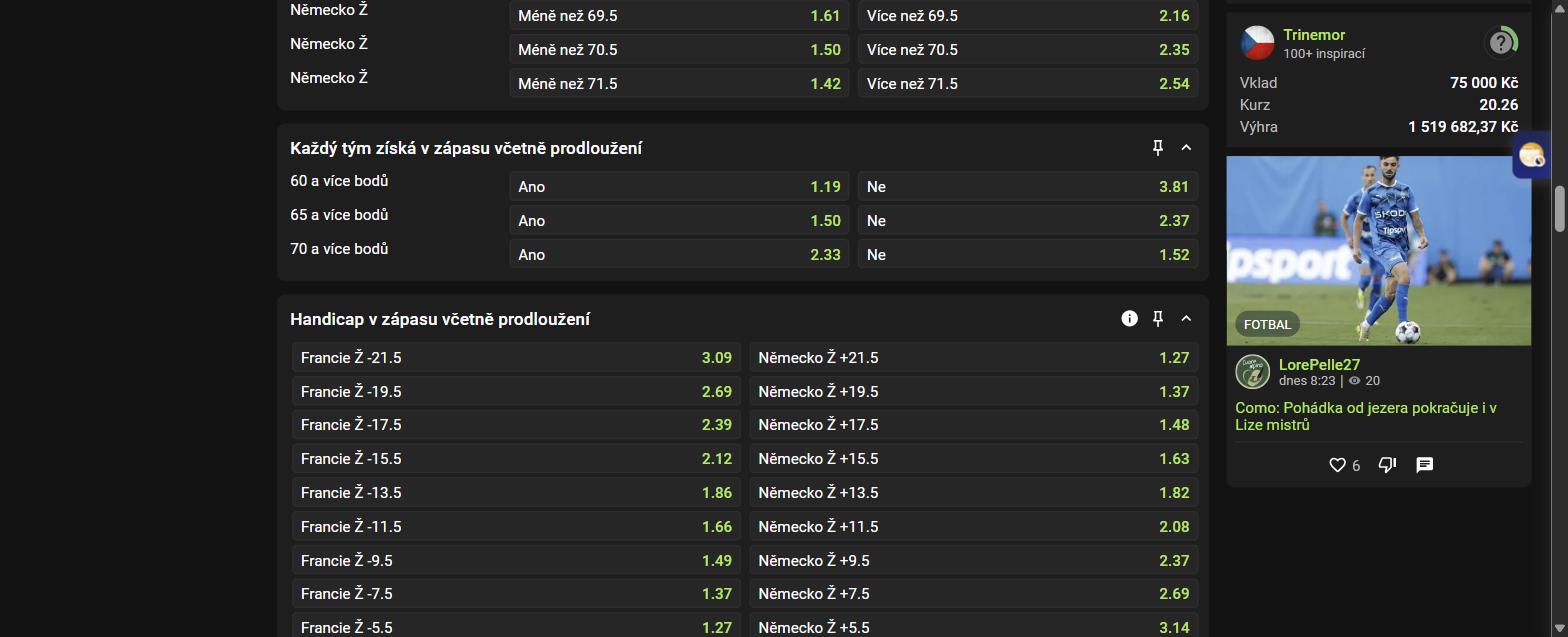1568x637 pixels.
Task: Choose Ne for 60 a více bodů
Action: click(1028, 187)
